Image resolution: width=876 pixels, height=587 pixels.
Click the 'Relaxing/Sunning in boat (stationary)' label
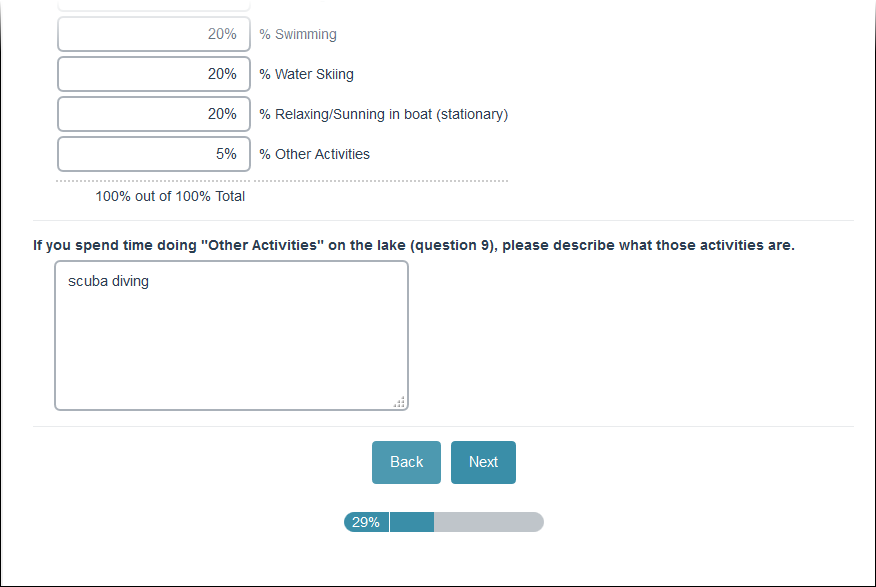tap(384, 114)
